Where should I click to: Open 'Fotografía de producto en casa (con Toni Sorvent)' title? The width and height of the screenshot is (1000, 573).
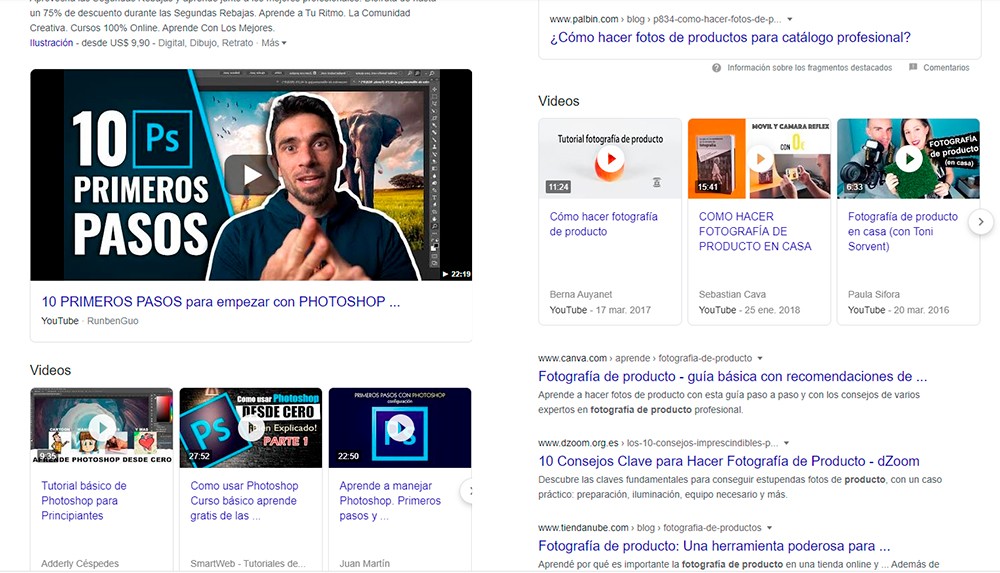coord(903,231)
